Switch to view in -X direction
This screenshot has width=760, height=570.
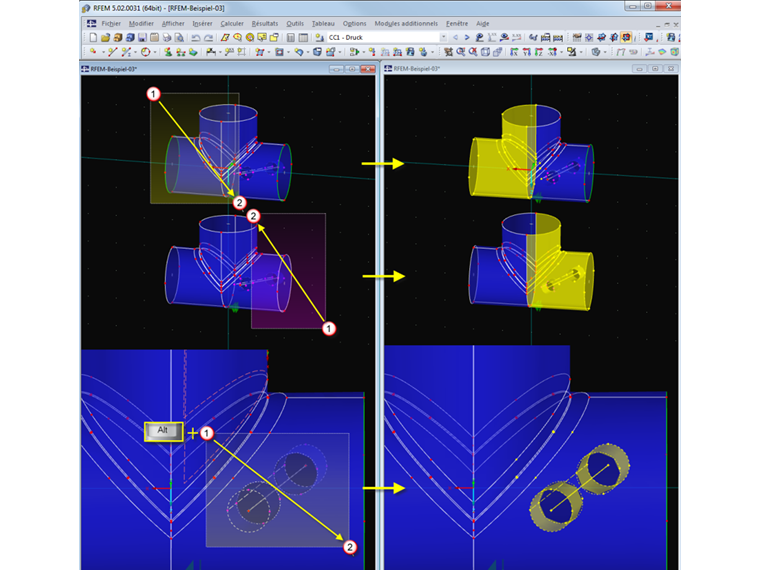pos(552,52)
